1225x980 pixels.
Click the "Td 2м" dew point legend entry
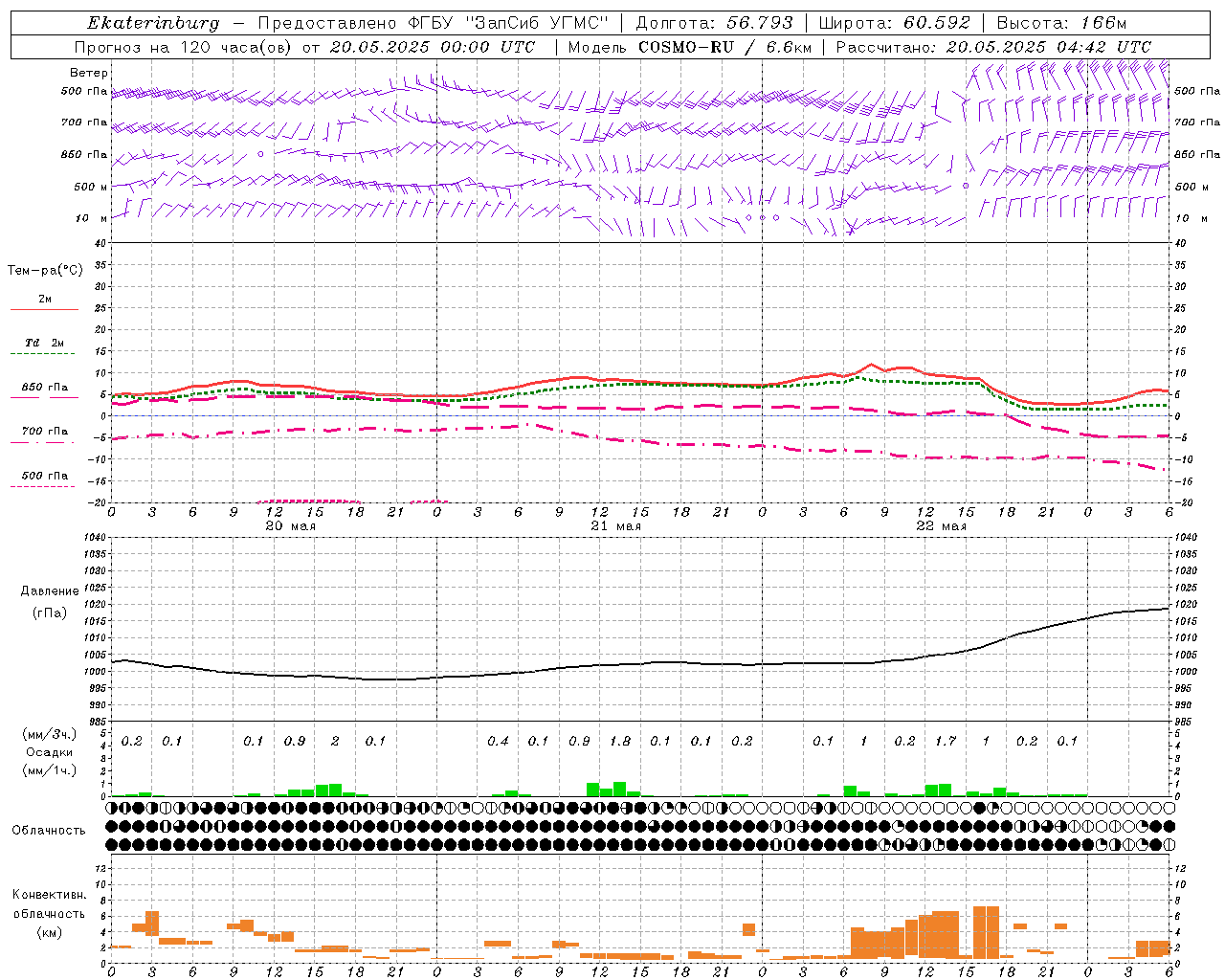click(45, 343)
